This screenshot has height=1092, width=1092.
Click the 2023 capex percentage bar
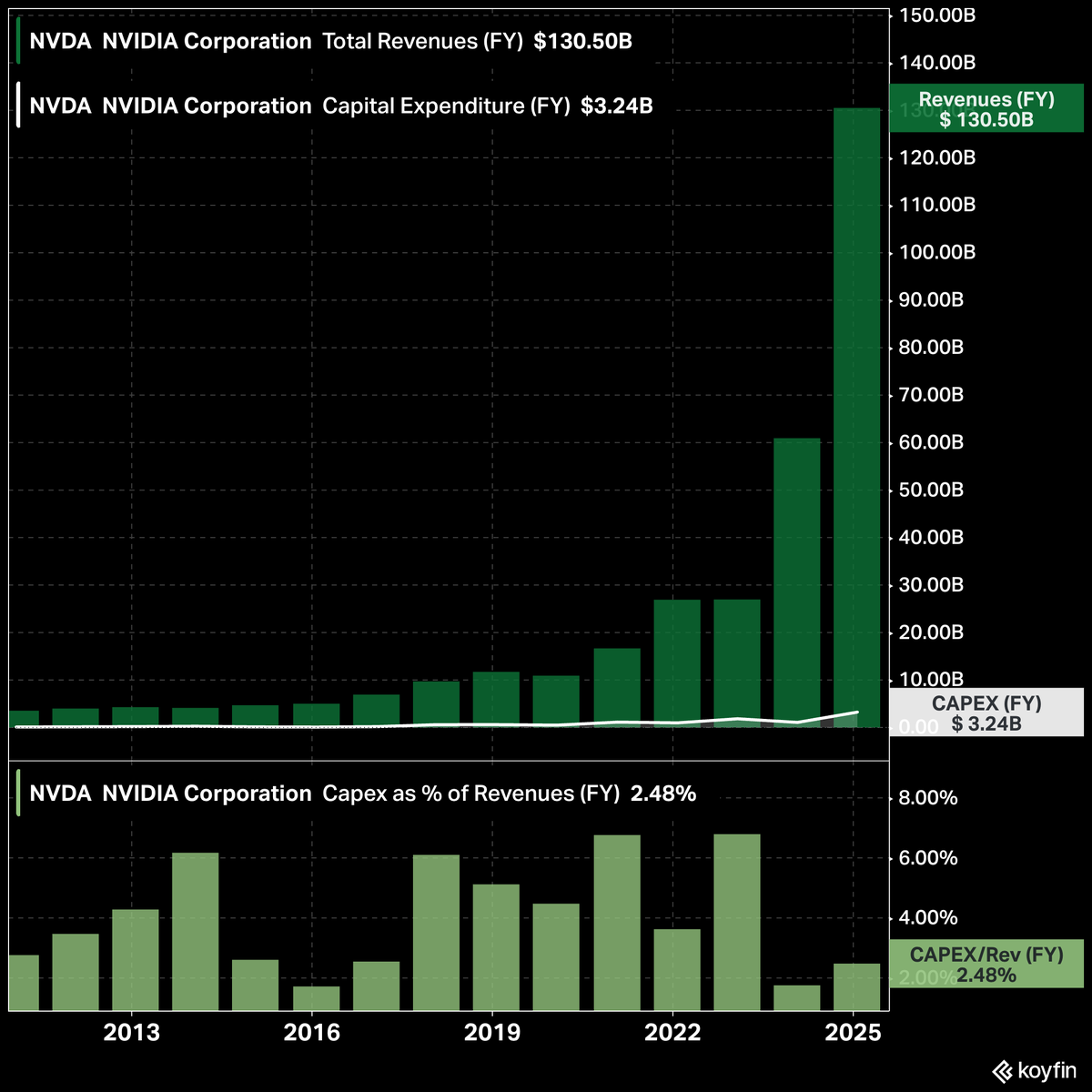[737, 923]
